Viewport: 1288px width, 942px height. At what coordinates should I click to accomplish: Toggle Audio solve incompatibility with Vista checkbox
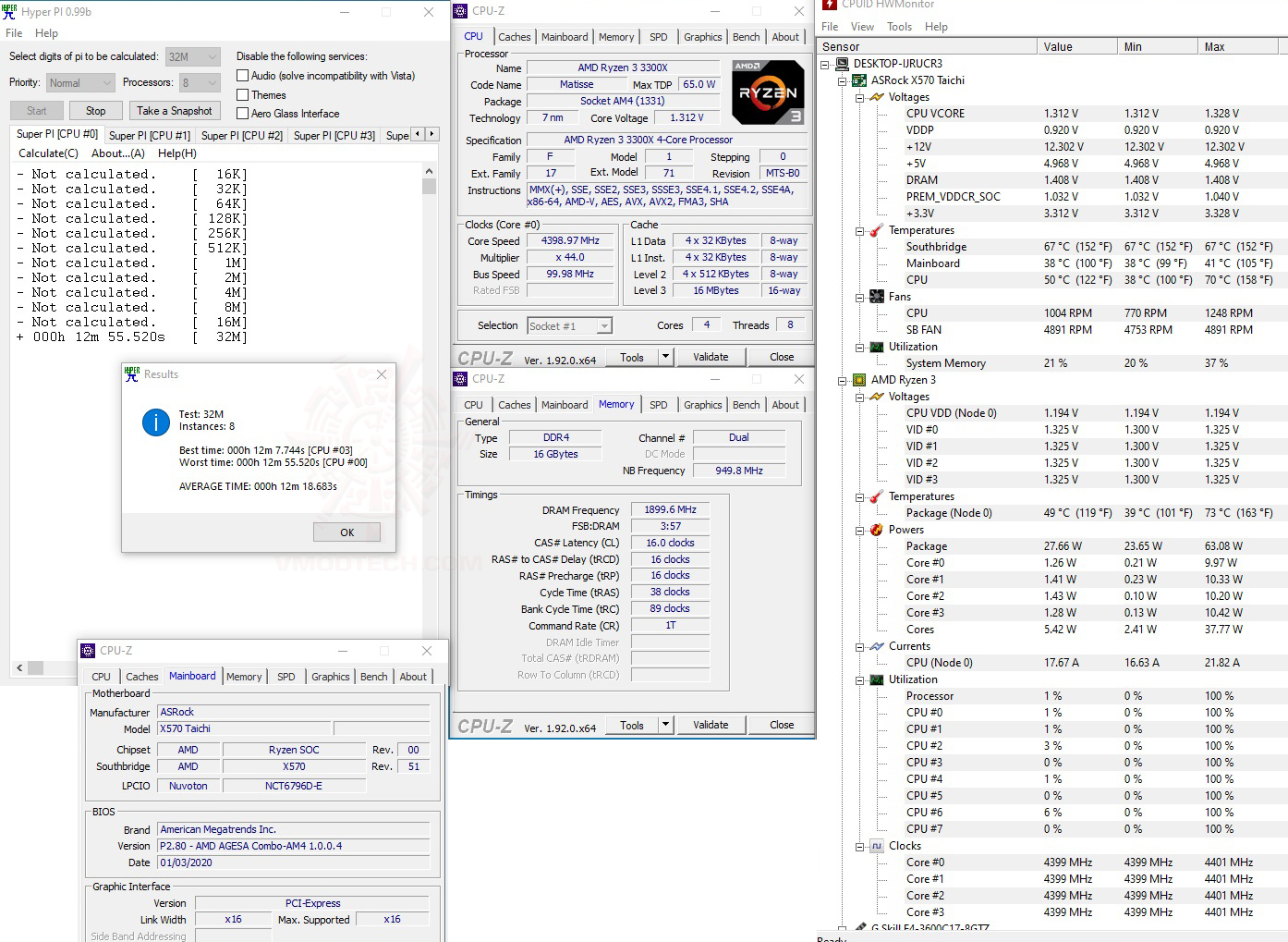coord(243,76)
